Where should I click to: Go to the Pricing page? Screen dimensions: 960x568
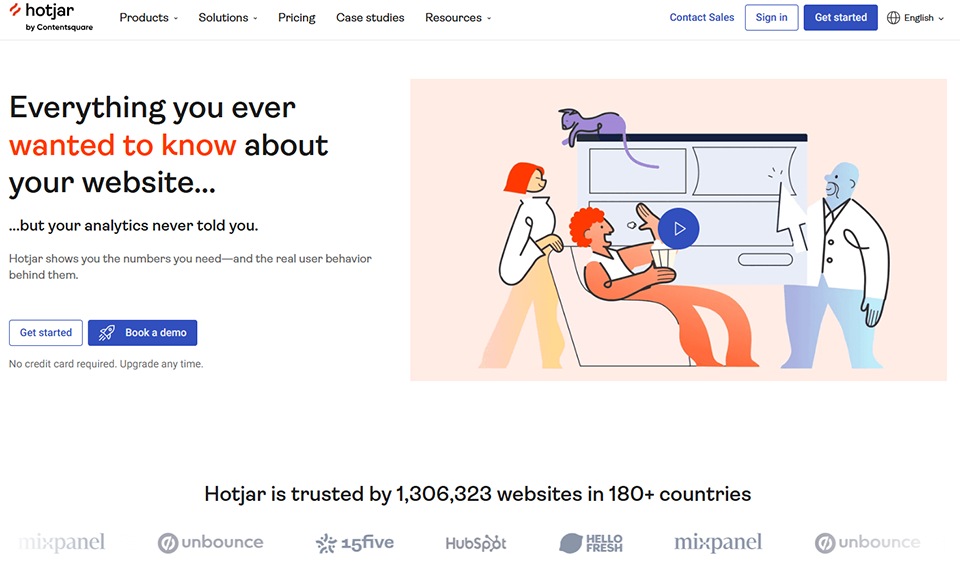tap(296, 18)
